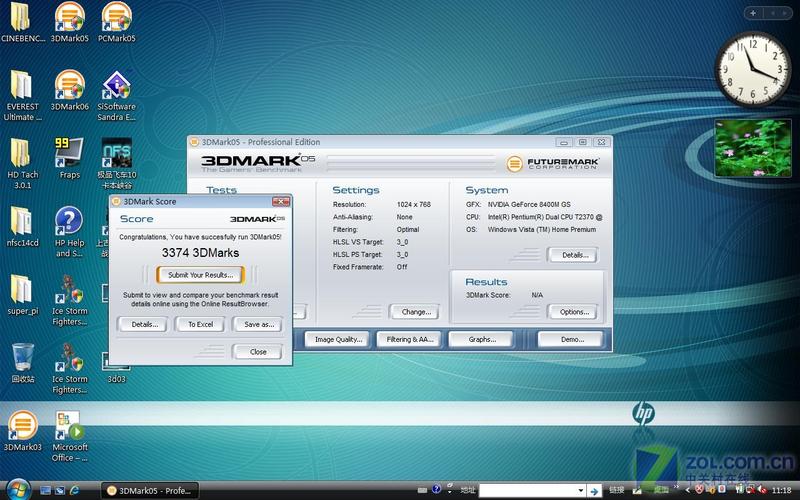Click Details button under System

pos(574,255)
